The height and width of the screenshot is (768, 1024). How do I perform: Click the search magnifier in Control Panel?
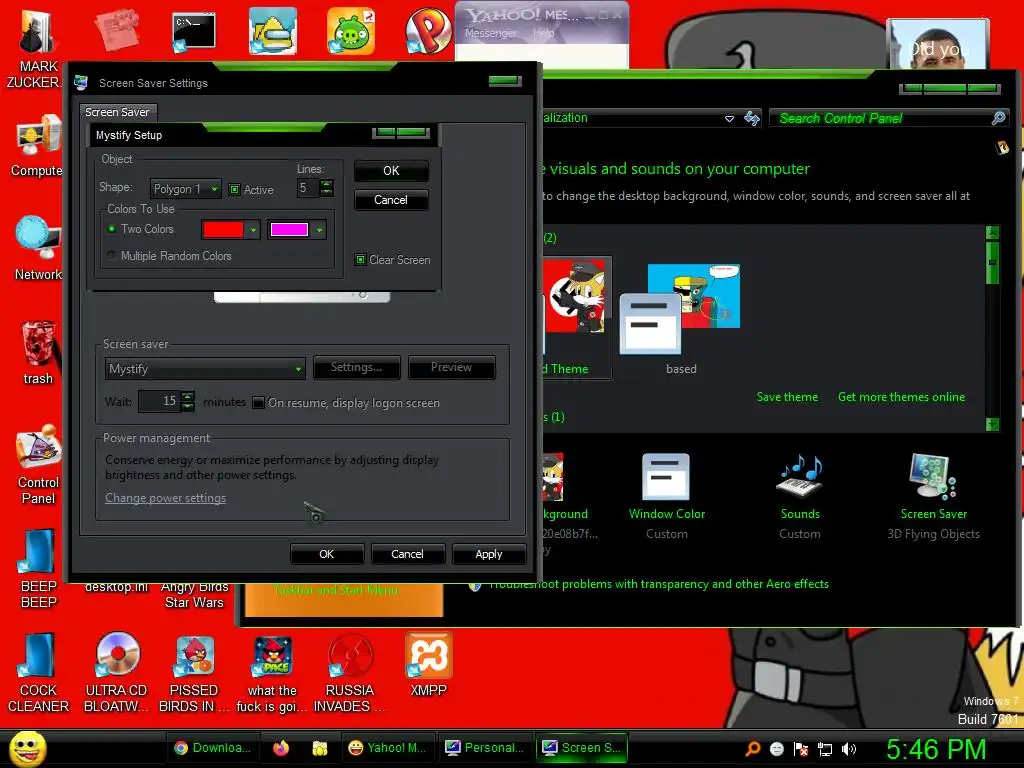tap(998, 118)
